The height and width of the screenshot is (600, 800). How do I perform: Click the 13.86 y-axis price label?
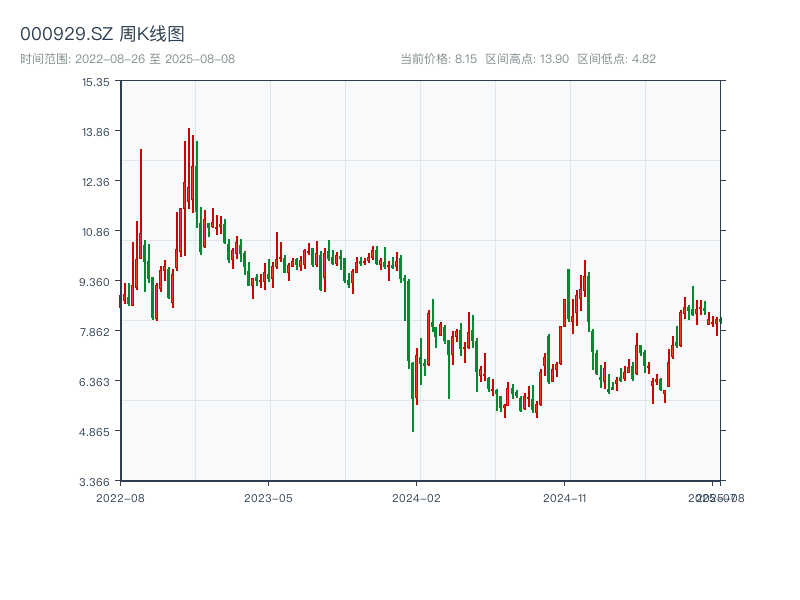[96, 132]
